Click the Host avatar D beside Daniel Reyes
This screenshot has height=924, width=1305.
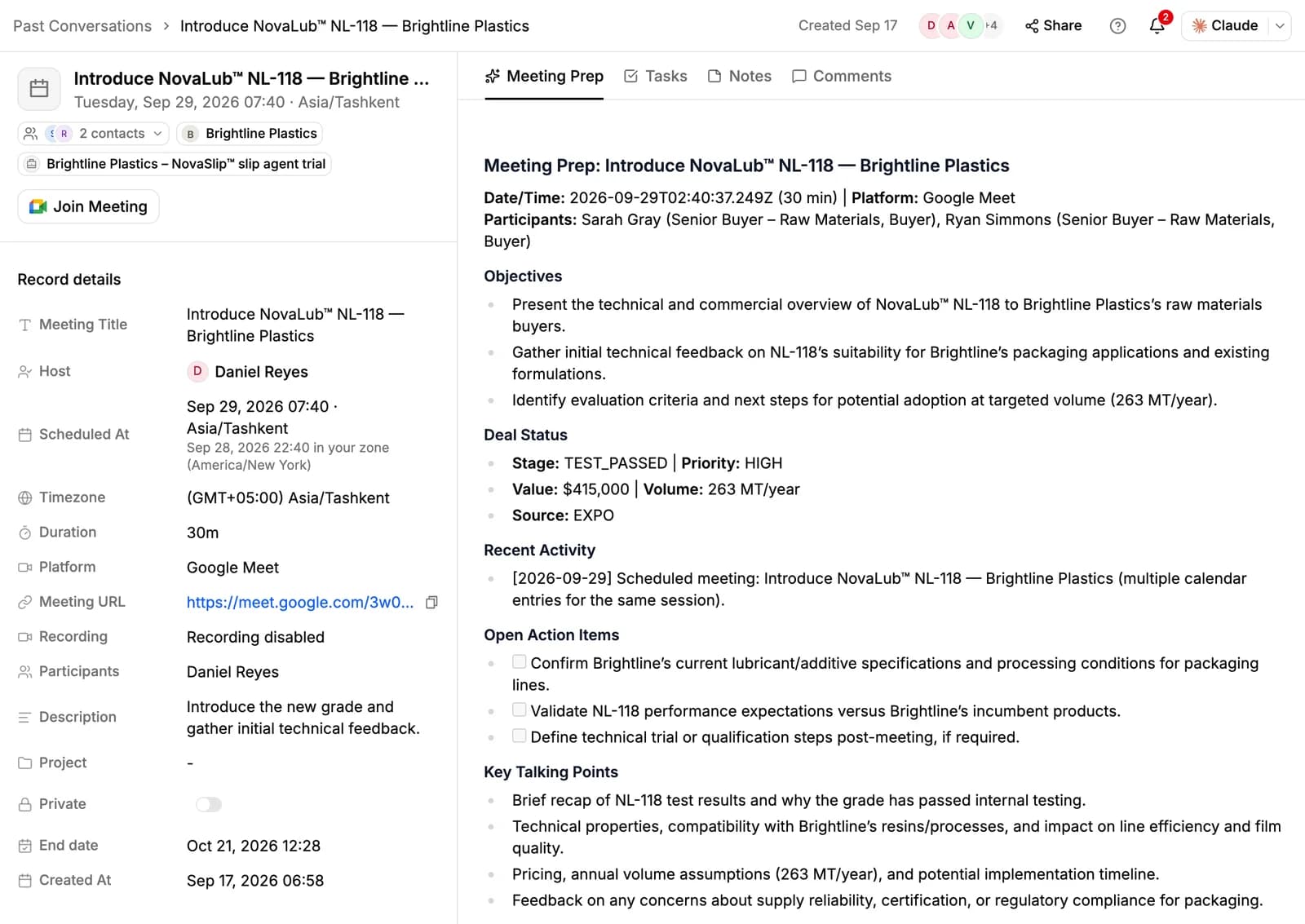(197, 372)
